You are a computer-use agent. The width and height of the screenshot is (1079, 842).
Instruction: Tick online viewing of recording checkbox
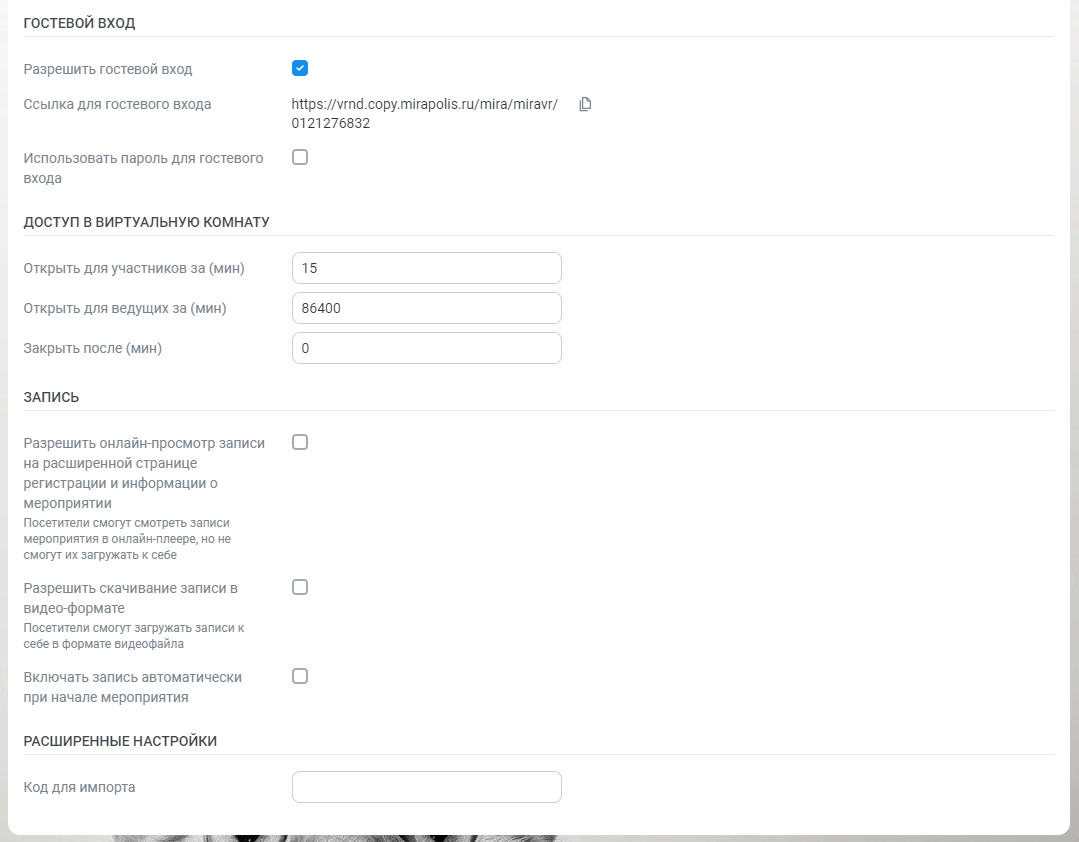click(300, 442)
